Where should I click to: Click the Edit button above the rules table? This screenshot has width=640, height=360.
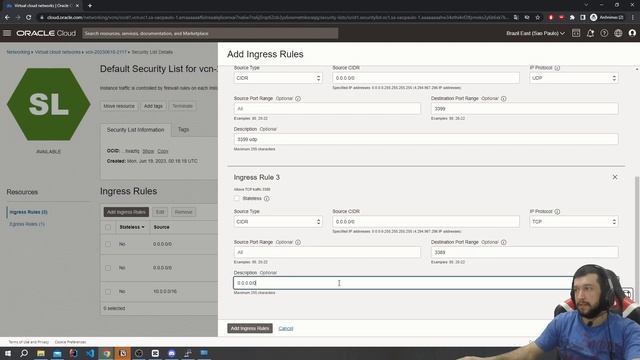click(x=160, y=212)
